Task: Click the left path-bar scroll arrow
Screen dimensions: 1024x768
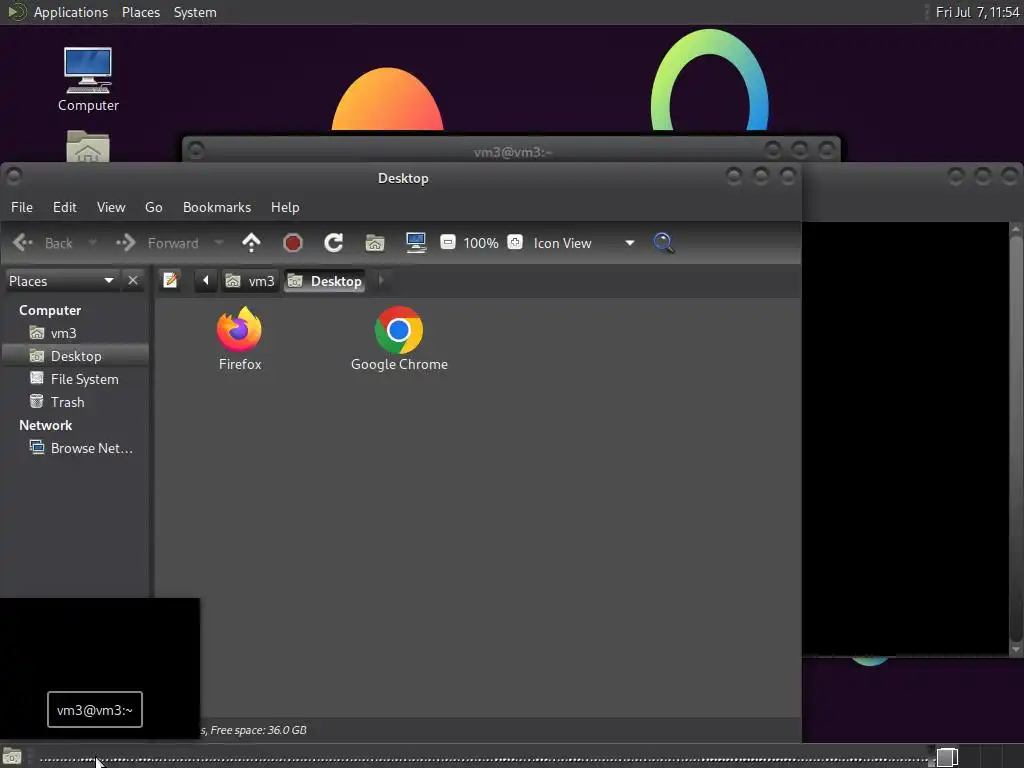Action: tap(206, 280)
